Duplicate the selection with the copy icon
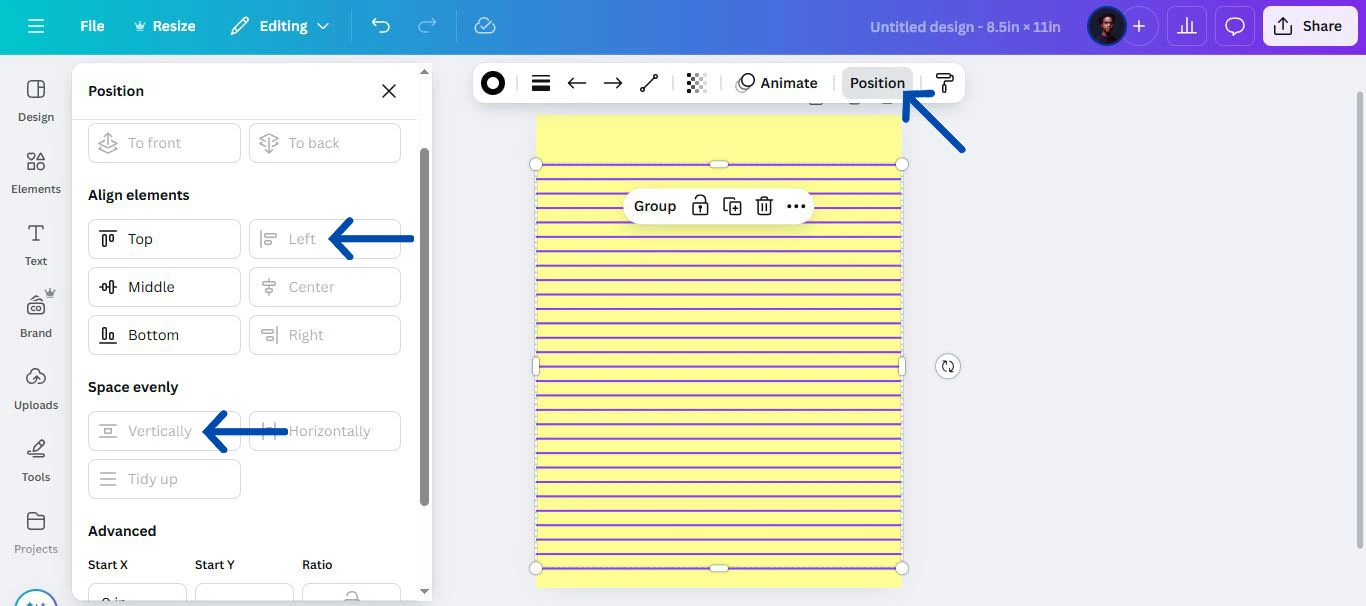 (732, 206)
